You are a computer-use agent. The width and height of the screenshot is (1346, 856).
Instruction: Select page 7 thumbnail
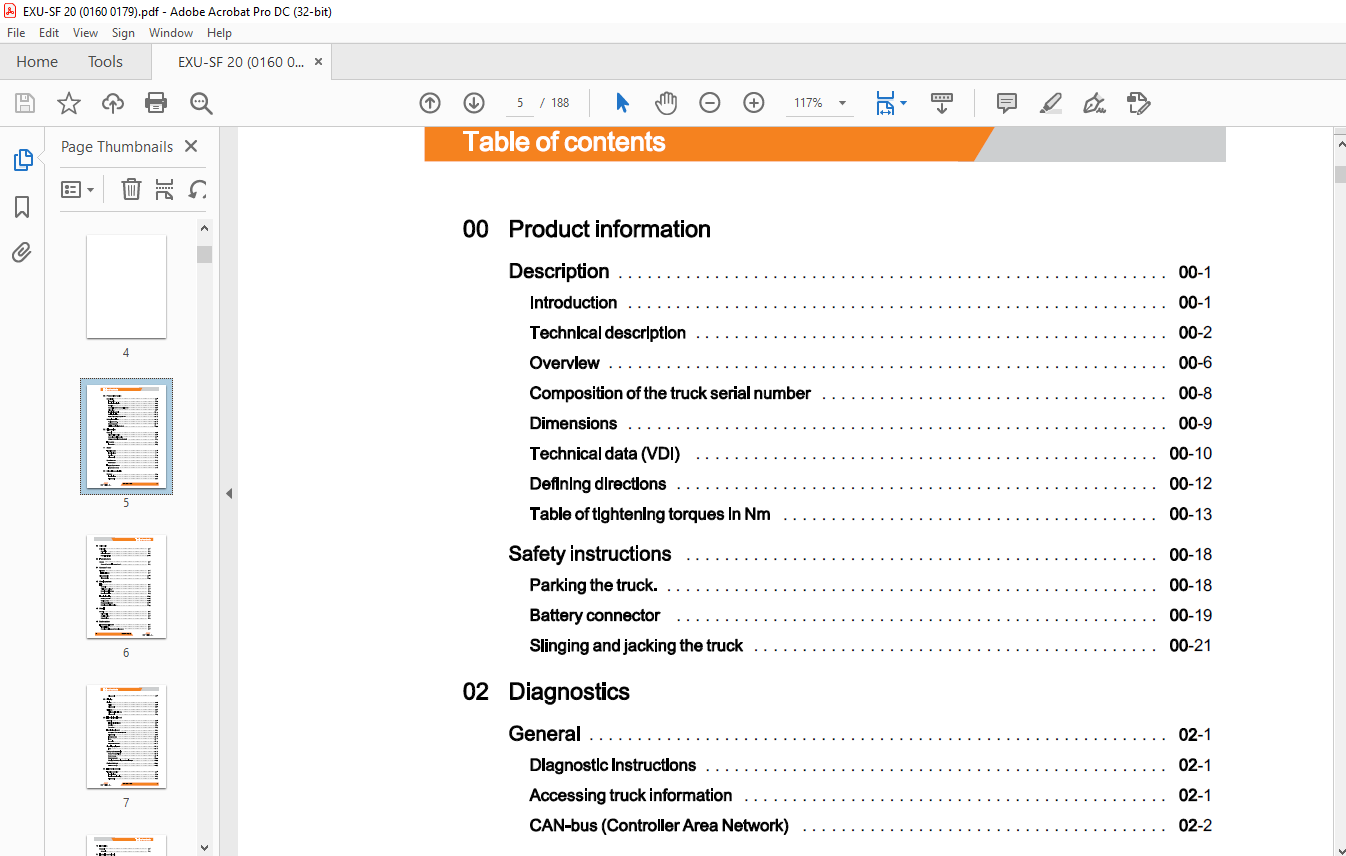pos(126,736)
